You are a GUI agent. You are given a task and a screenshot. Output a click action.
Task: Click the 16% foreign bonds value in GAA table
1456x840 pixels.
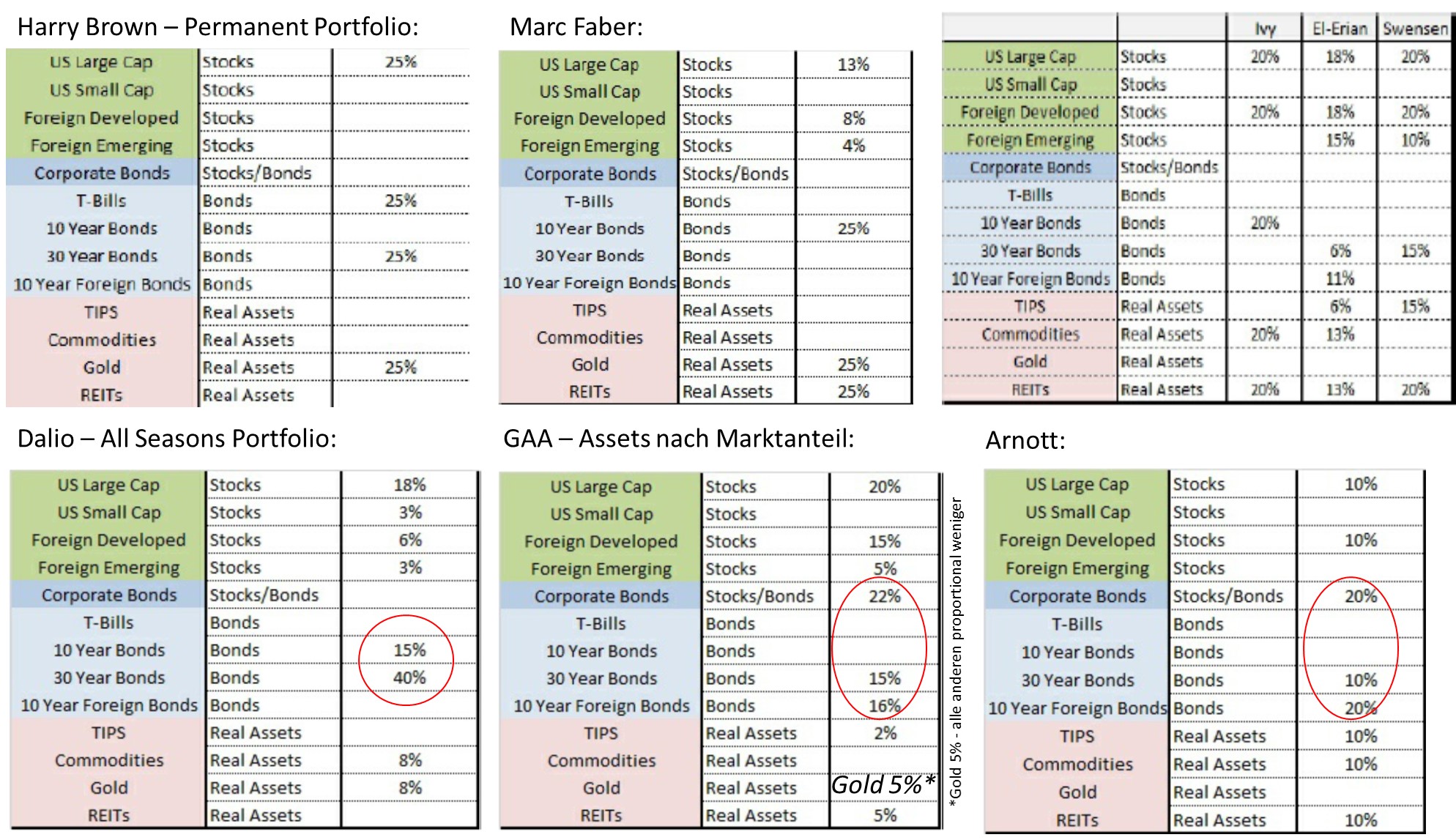[884, 706]
